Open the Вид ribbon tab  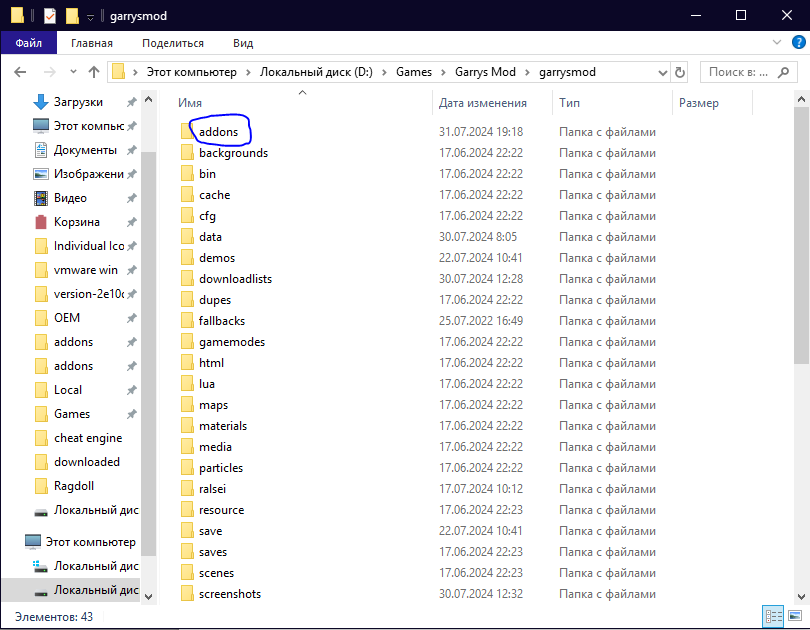pyautogui.click(x=243, y=43)
